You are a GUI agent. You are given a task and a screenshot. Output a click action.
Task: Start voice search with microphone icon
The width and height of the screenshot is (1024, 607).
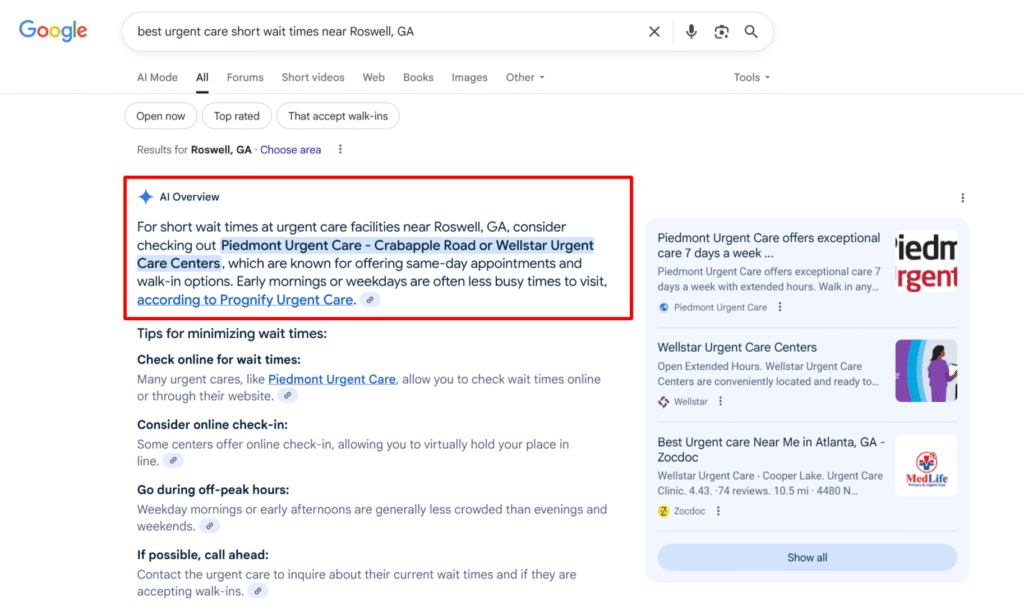691,31
